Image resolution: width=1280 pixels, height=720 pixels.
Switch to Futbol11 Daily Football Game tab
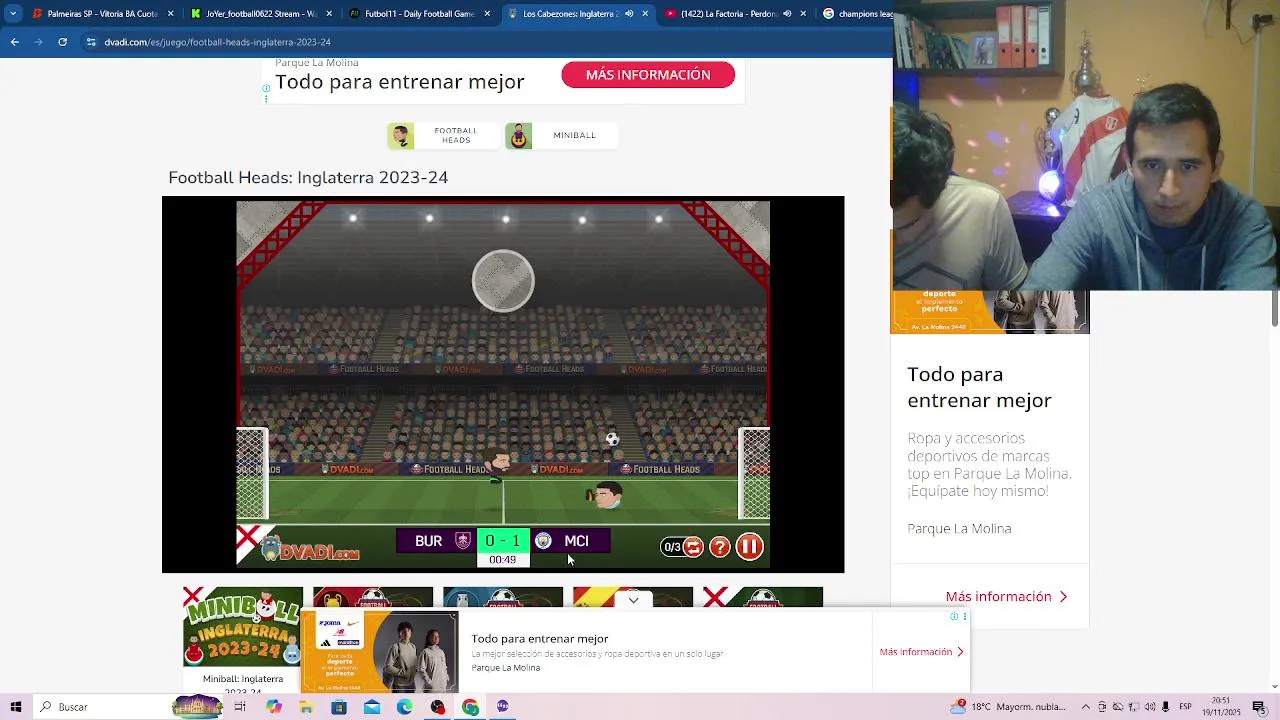[x=419, y=14]
